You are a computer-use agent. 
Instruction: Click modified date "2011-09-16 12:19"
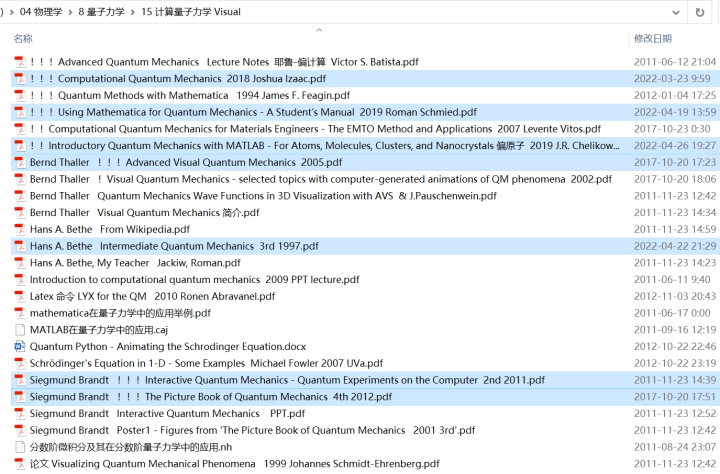pos(675,330)
